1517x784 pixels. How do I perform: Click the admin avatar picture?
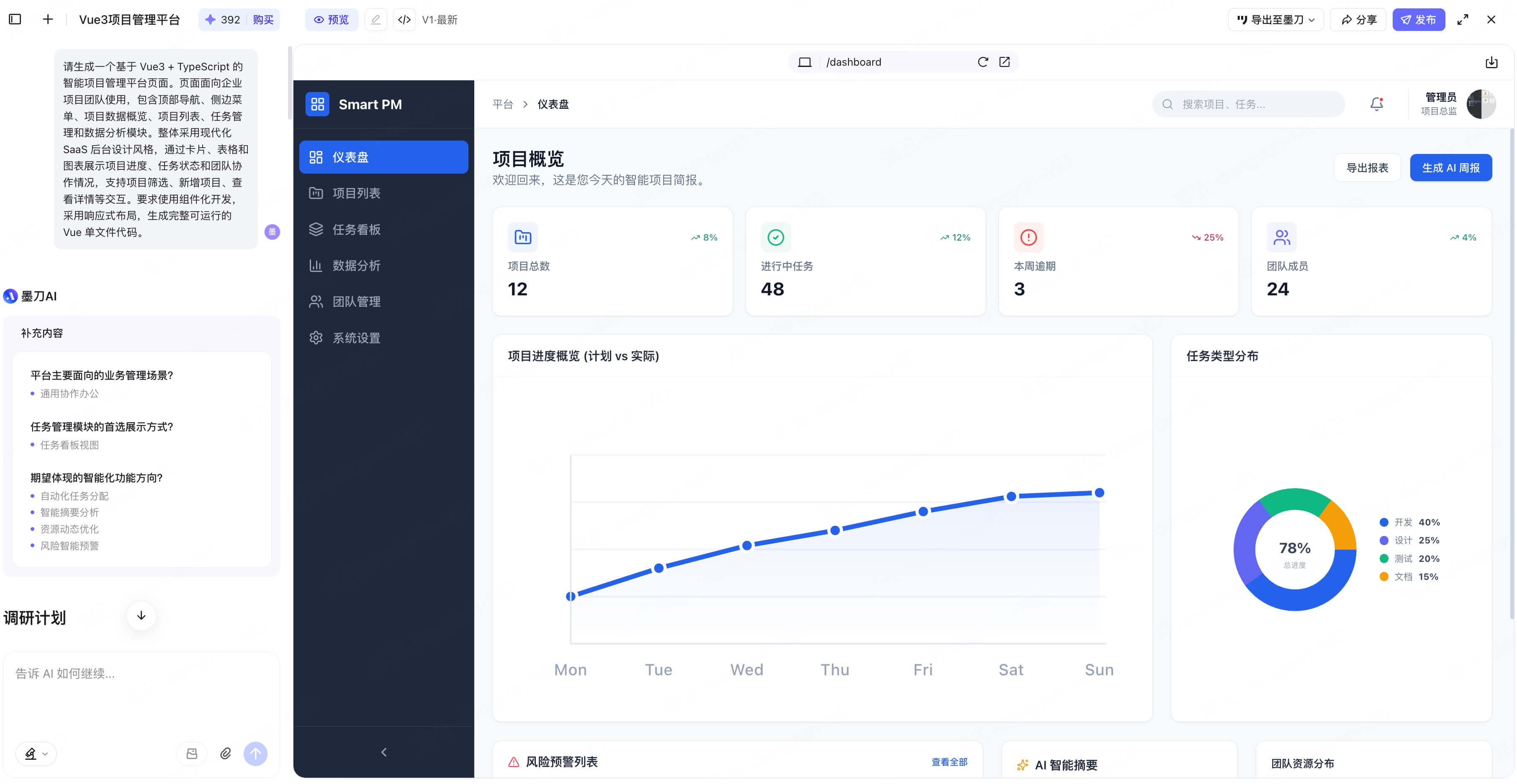(1481, 104)
